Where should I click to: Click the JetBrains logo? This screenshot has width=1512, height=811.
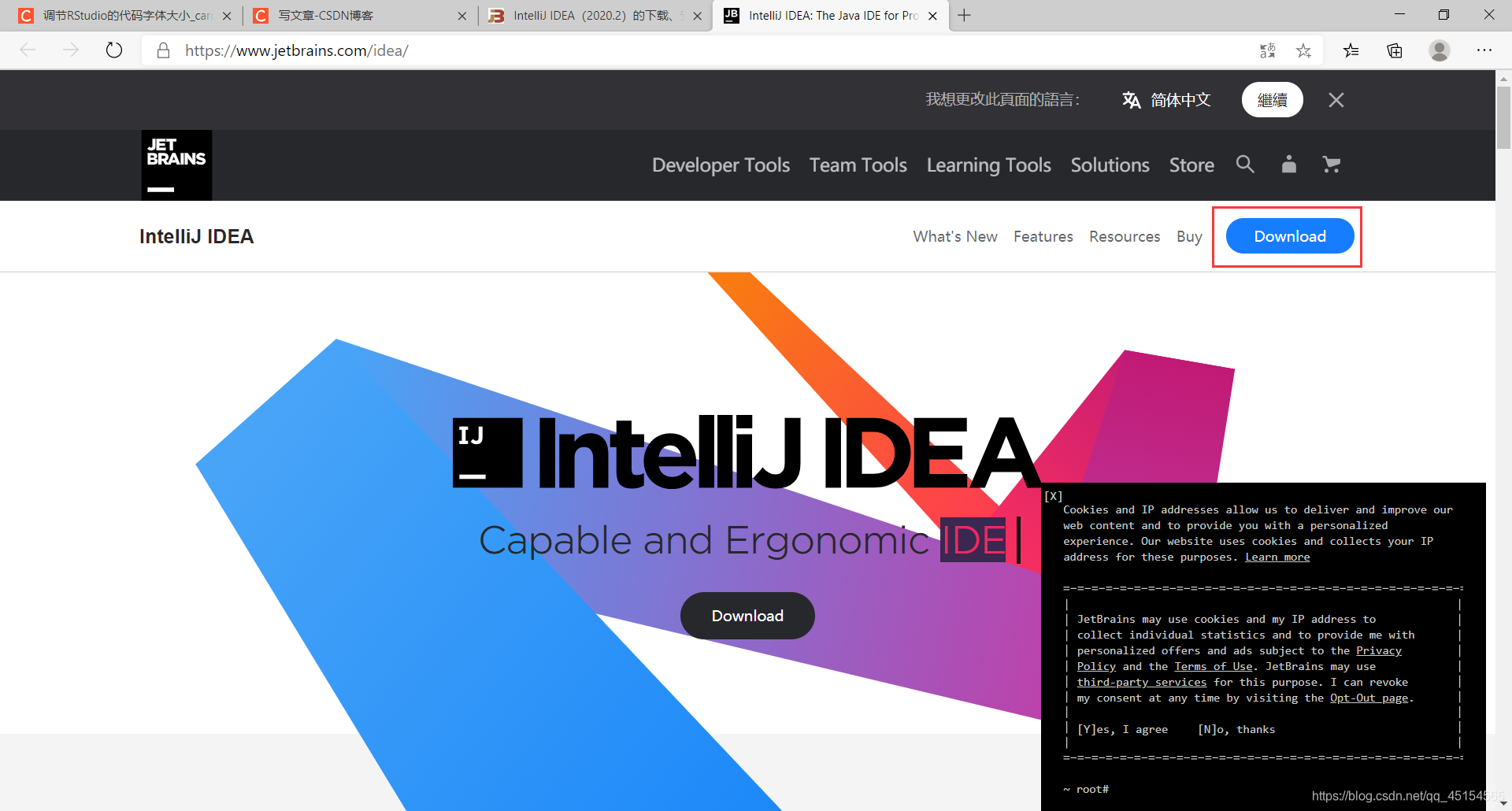pos(176,165)
